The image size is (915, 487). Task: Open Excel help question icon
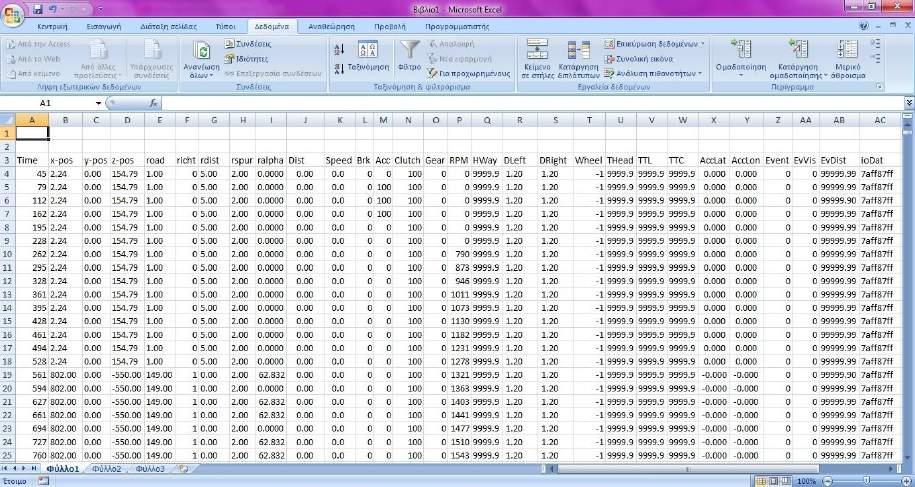point(864,26)
